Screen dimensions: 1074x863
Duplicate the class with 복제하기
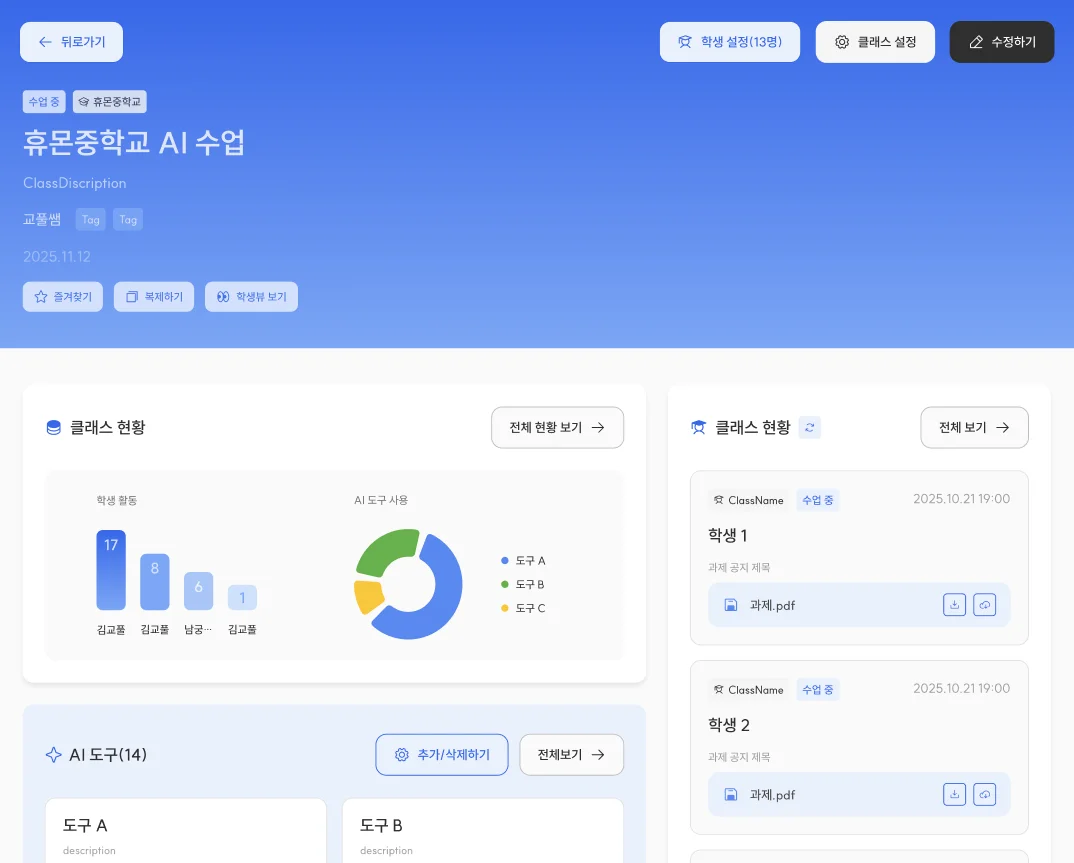154,297
